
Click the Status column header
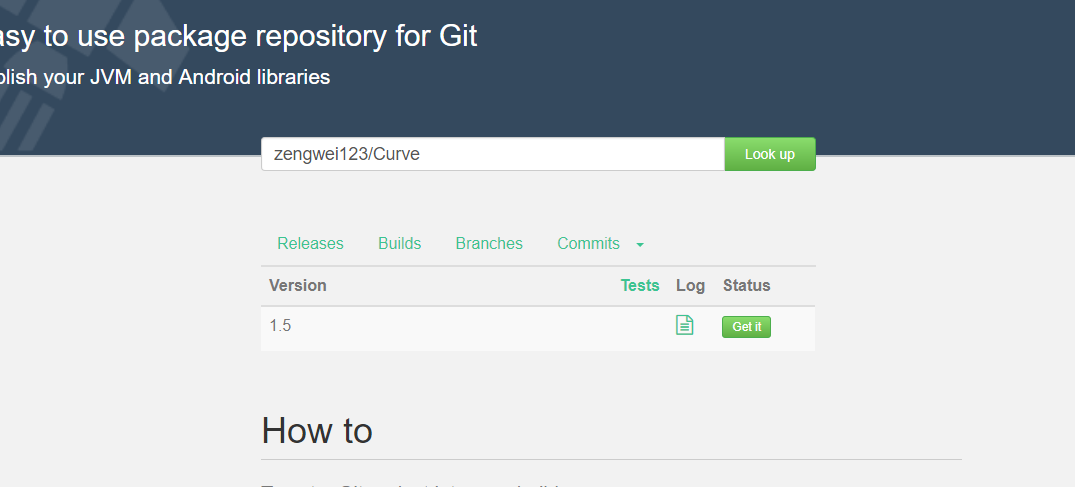coord(746,286)
